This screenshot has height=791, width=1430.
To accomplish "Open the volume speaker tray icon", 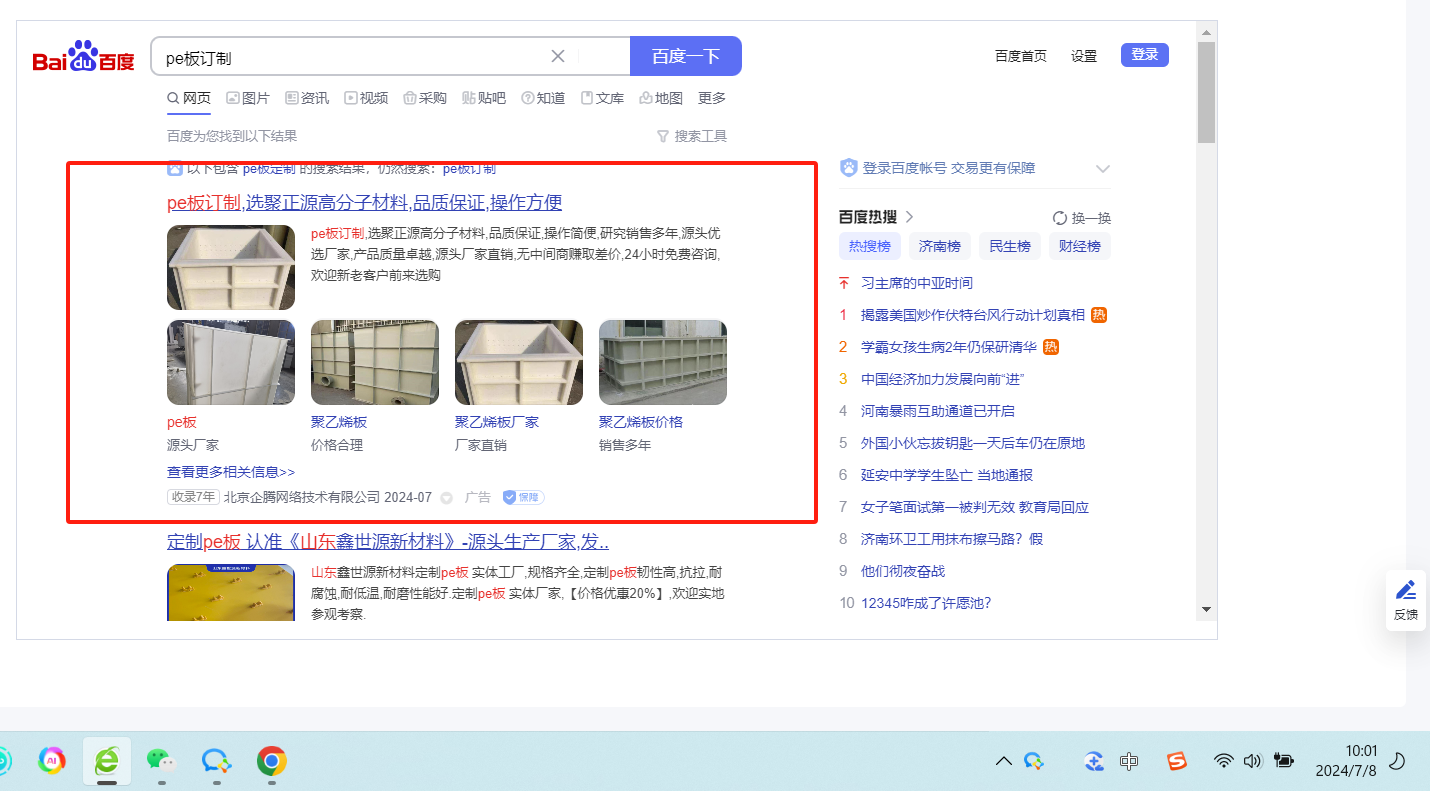I will 1252,762.
